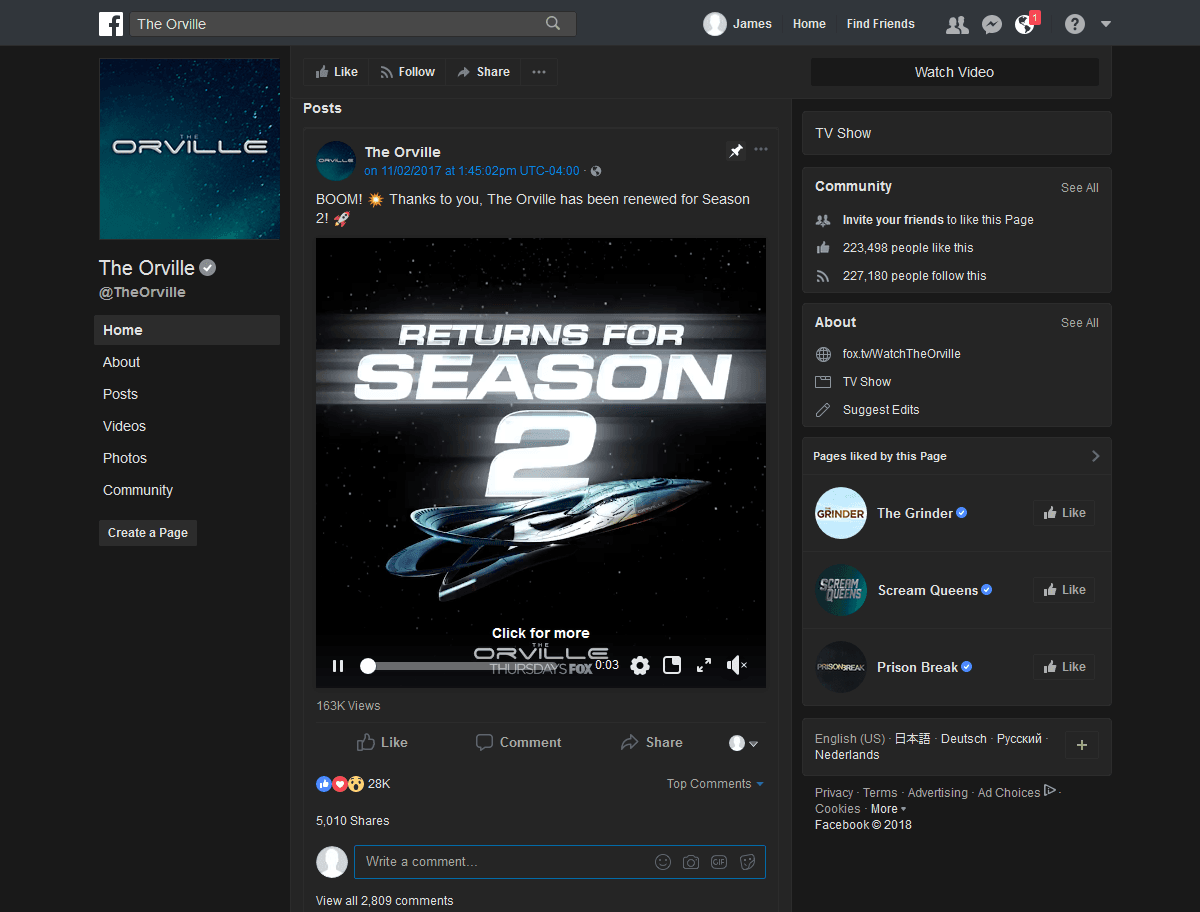Click Community See All link

pyautogui.click(x=1080, y=188)
